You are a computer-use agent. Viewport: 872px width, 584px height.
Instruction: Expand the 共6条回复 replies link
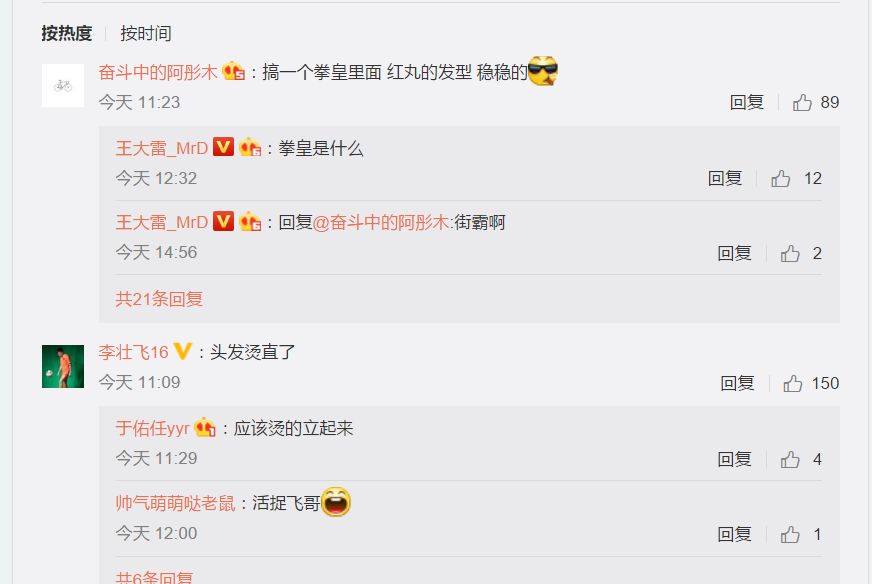[x=154, y=577]
